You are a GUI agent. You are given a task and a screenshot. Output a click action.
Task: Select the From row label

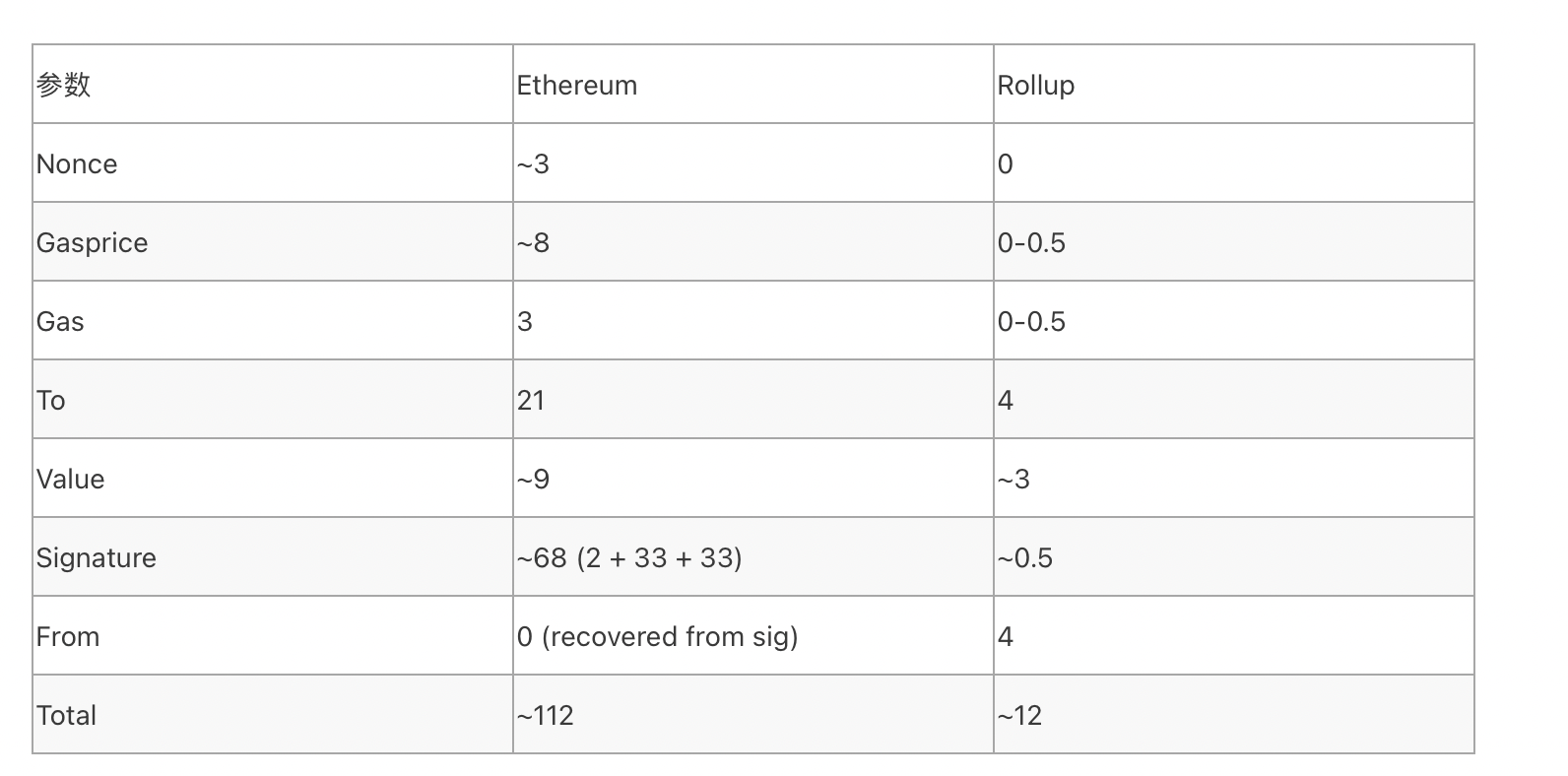(68, 637)
